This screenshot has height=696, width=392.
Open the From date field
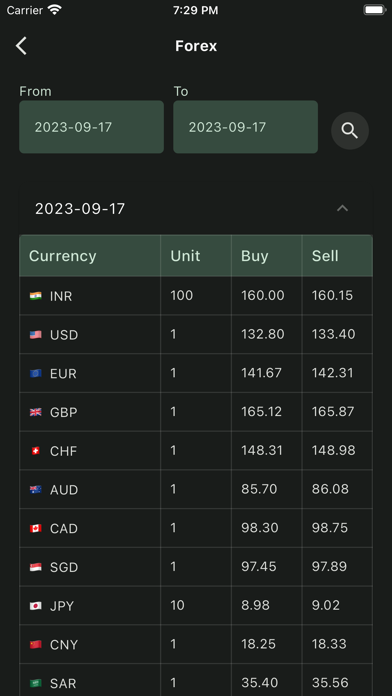click(x=91, y=127)
